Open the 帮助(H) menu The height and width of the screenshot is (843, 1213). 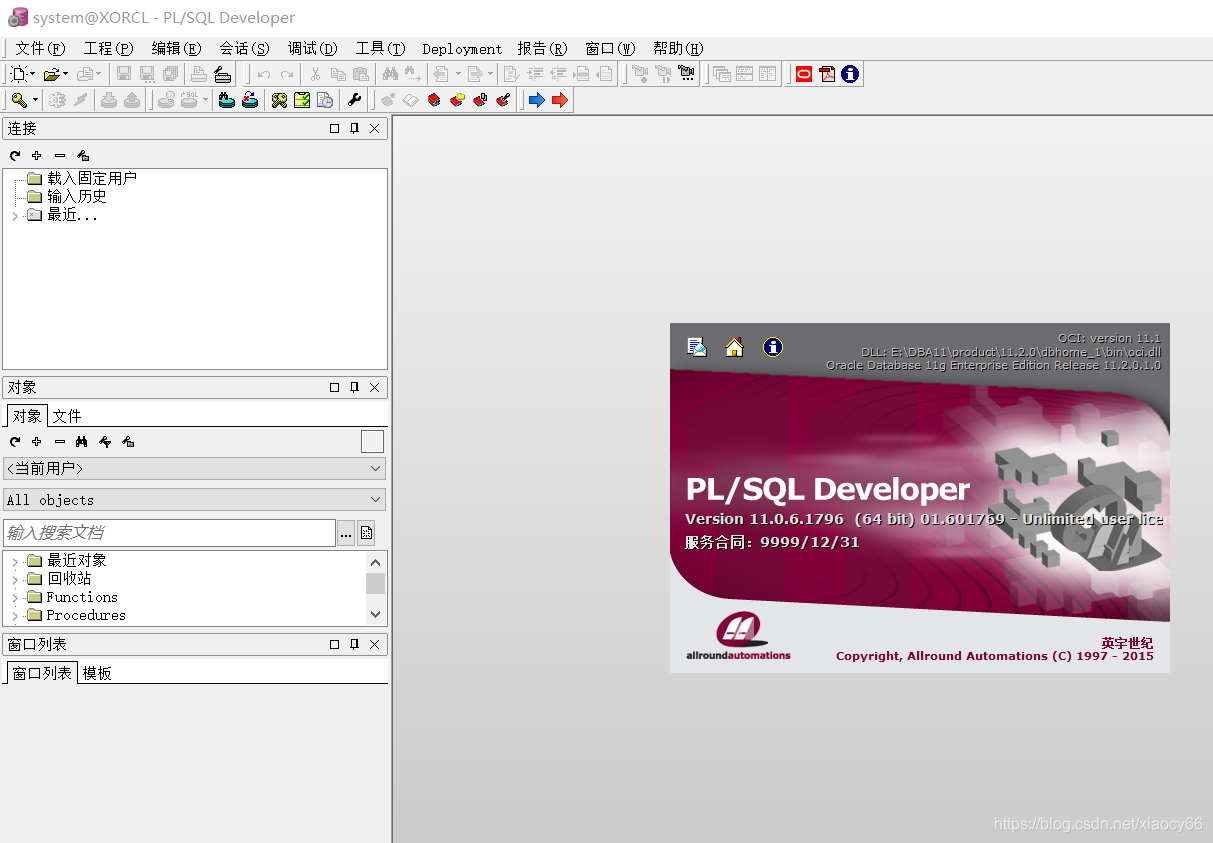click(678, 48)
